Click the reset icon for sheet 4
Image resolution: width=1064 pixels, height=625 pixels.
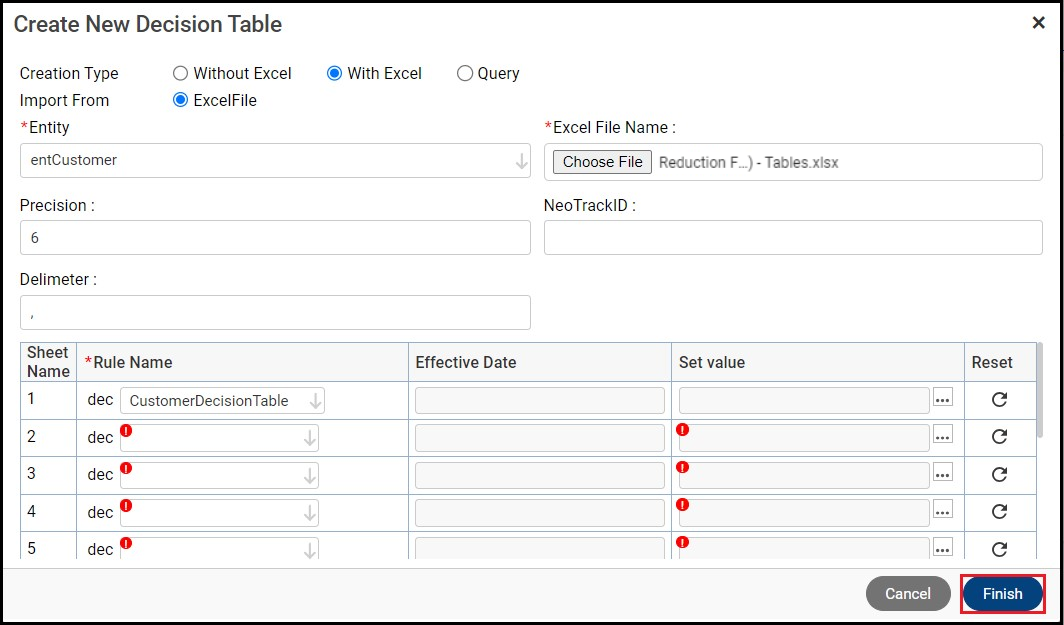click(998, 511)
